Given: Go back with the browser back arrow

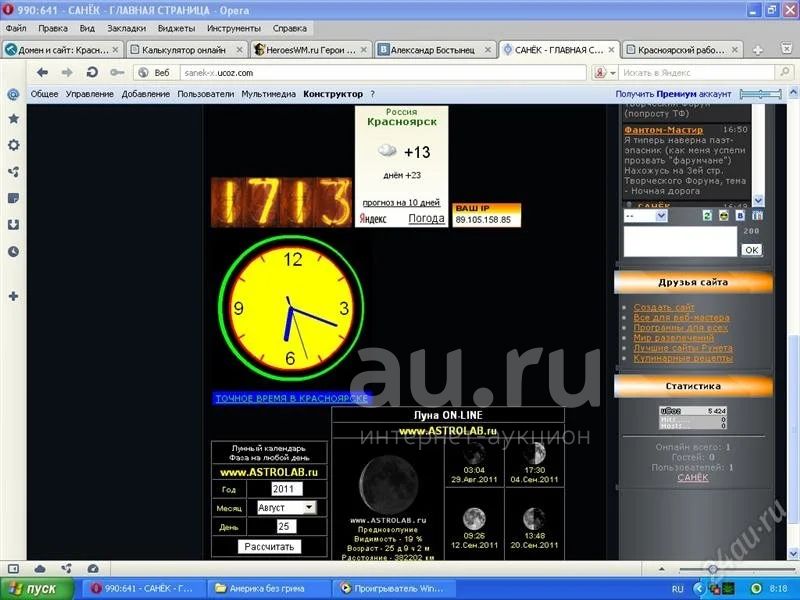Looking at the screenshot, I should pyautogui.click(x=42, y=73).
